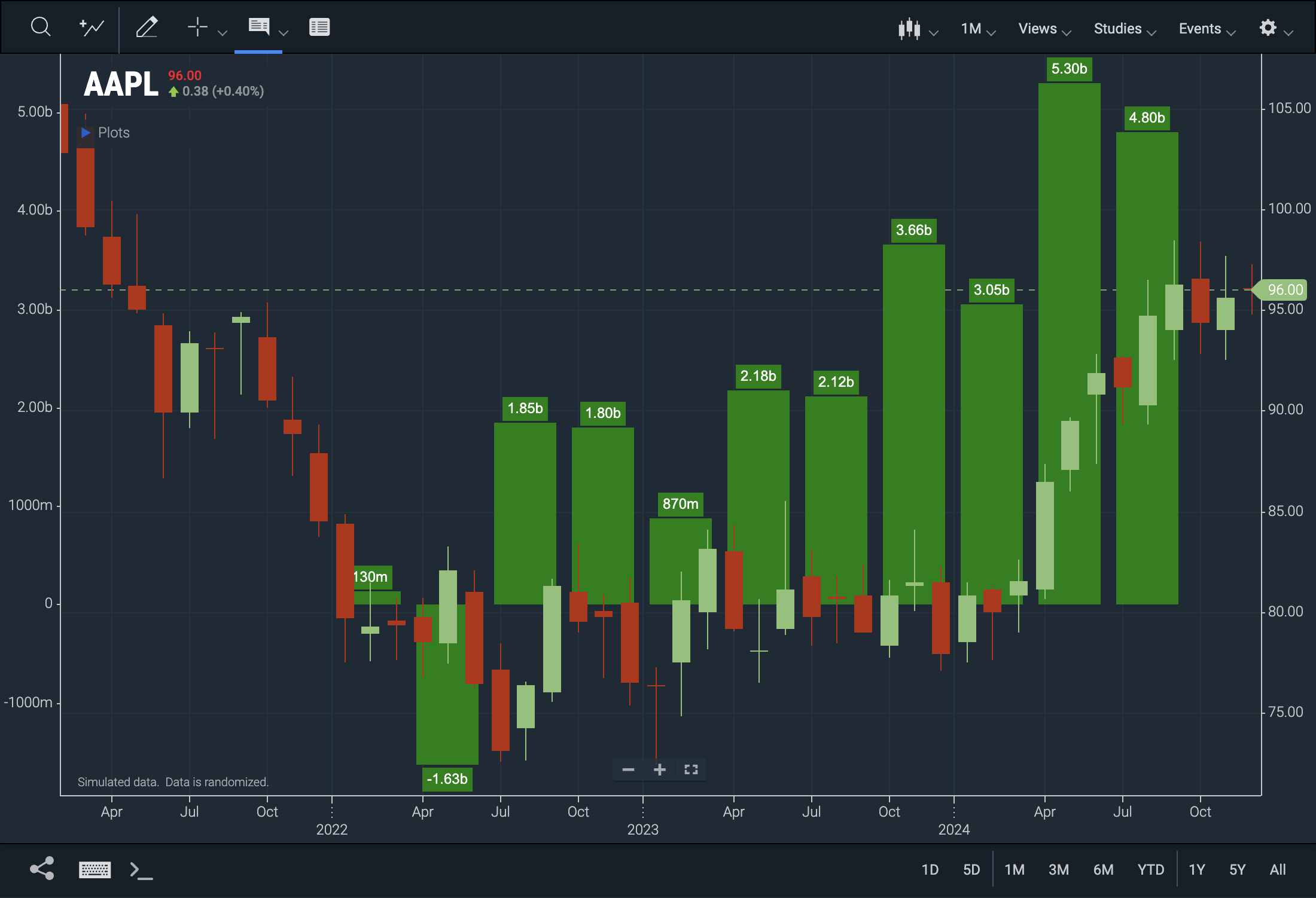Activate the crosshair cursor tool
This screenshot has height=898, width=1316.
(x=197, y=27)
